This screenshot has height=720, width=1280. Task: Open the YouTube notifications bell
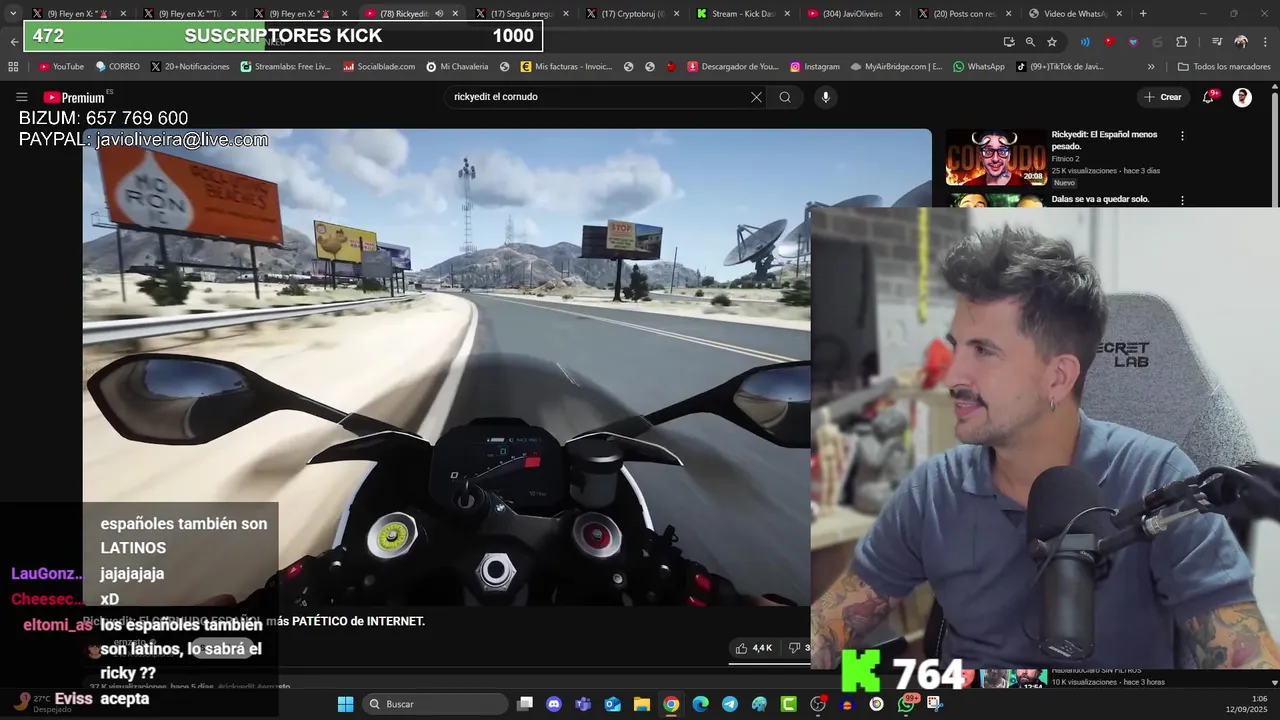point(1210,97)
